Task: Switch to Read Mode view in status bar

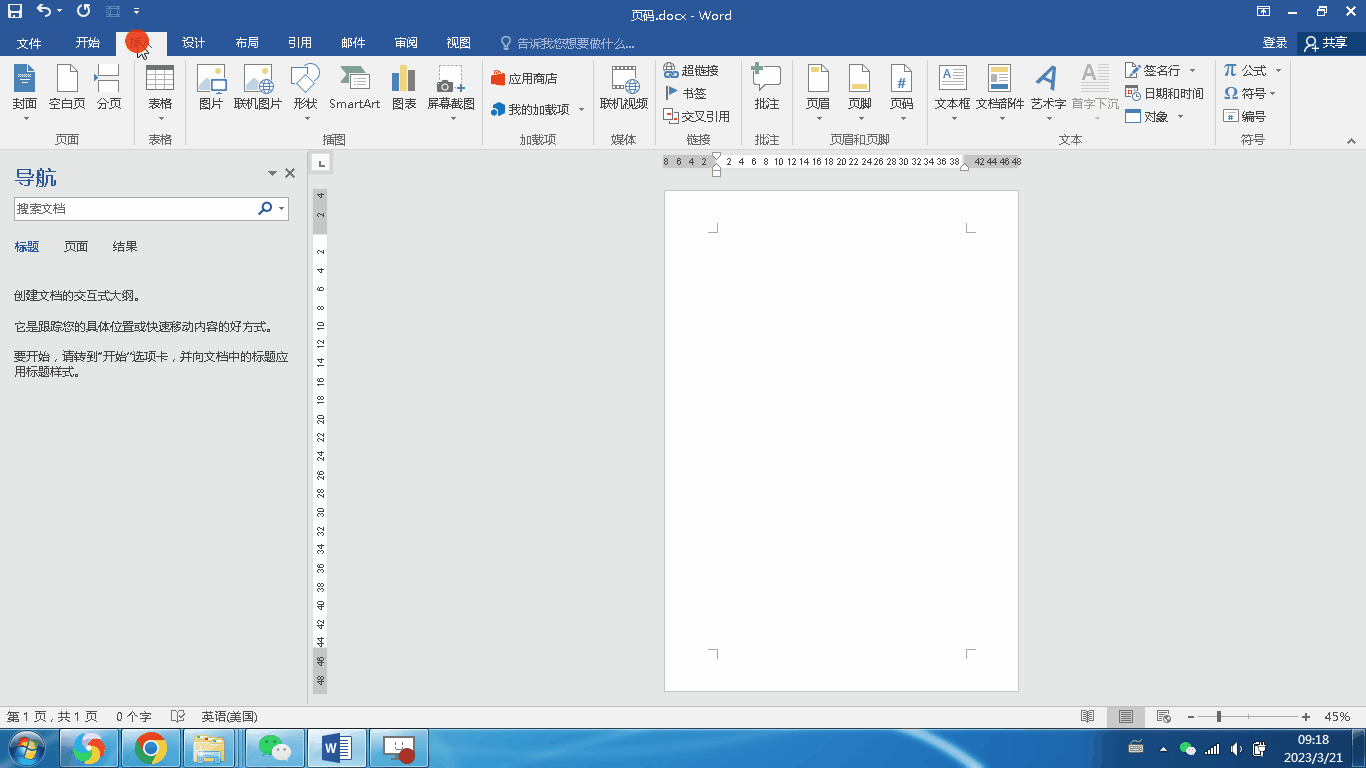Action: click(x=1088, y=717)
